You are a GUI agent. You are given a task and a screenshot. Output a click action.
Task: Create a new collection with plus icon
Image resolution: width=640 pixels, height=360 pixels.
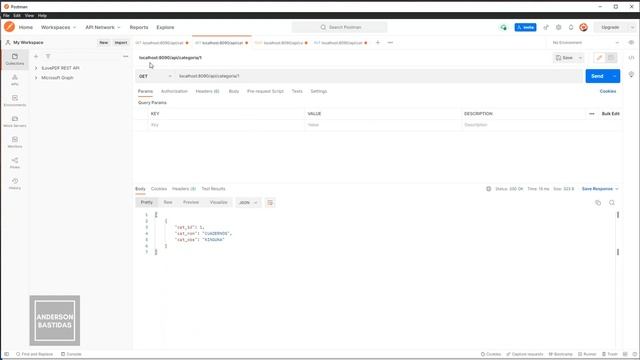tap(36, 56)
